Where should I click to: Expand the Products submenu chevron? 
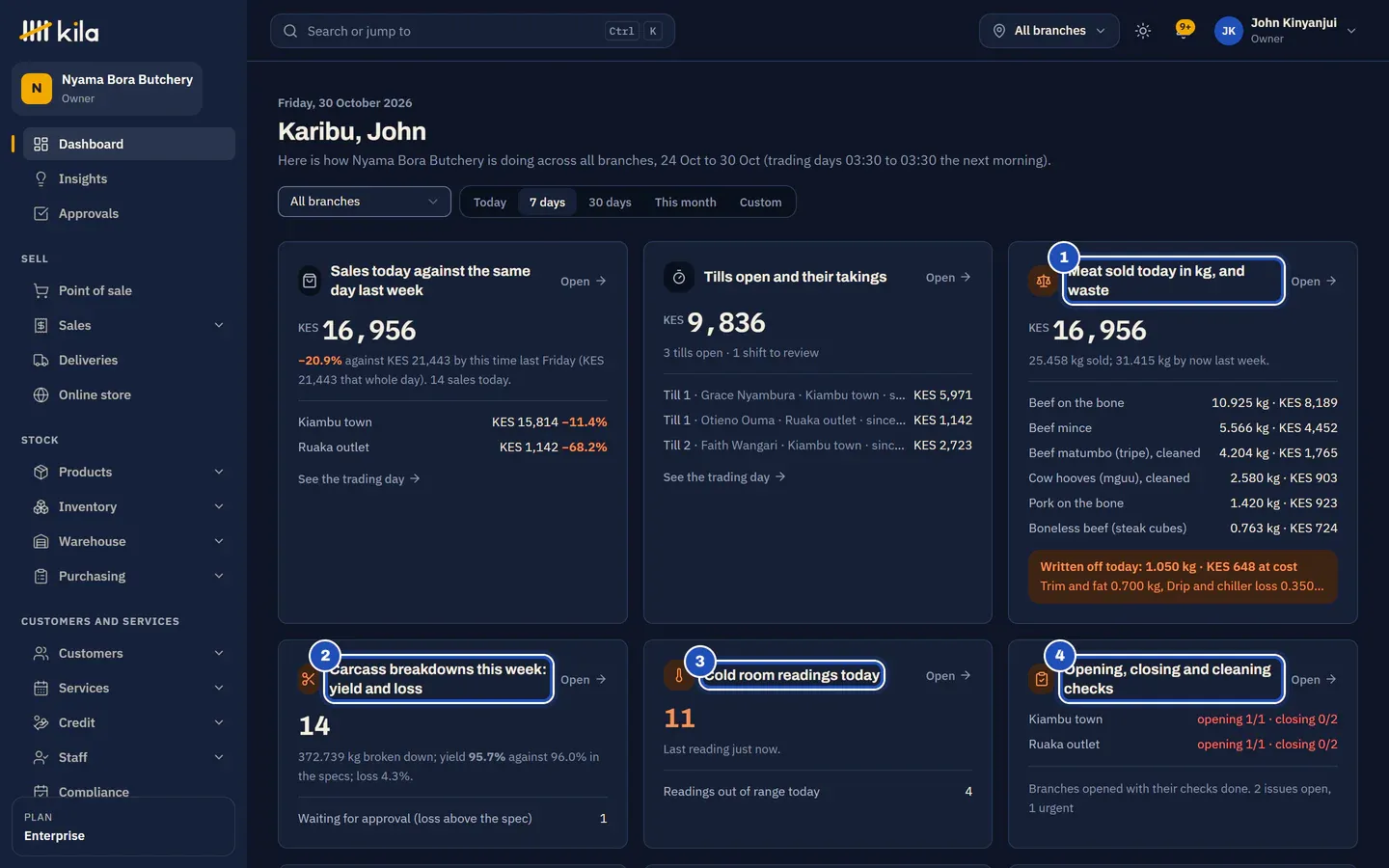click(x=219, y=472)
